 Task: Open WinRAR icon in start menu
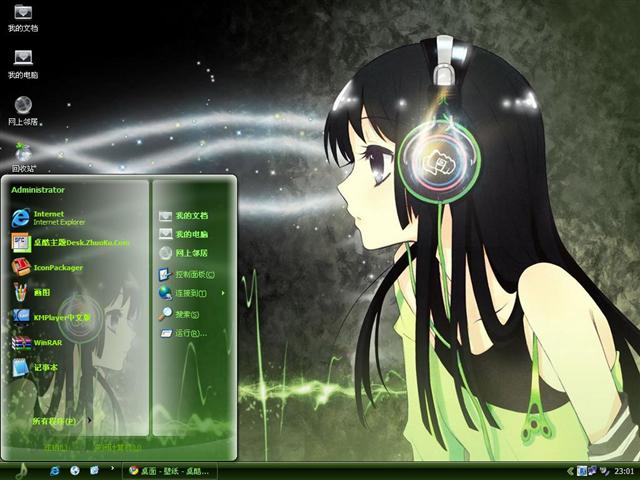pos(20,342)
